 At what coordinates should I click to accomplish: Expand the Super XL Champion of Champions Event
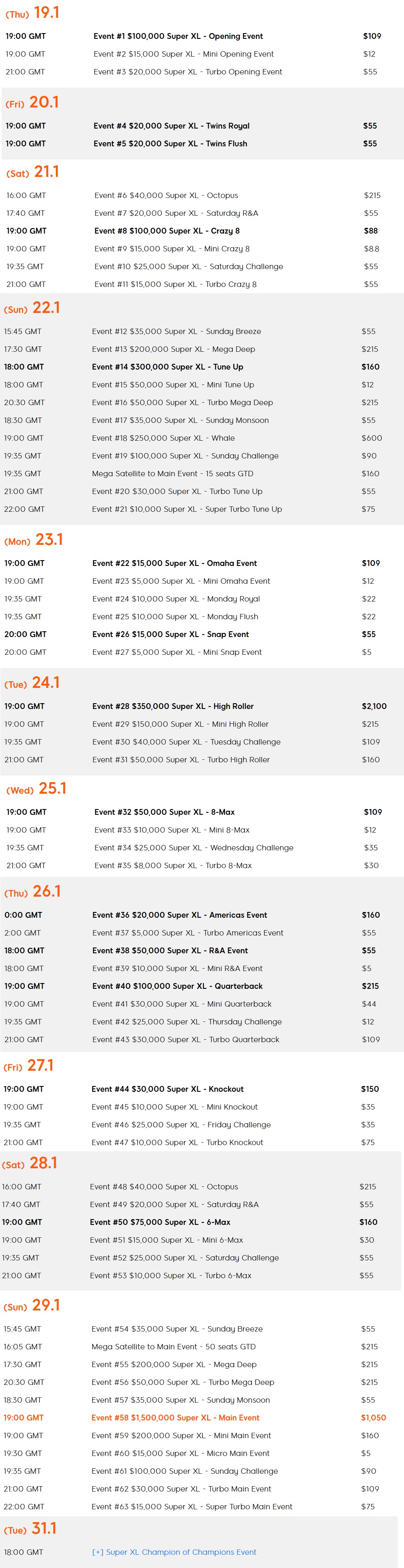tap(174, 1551)
